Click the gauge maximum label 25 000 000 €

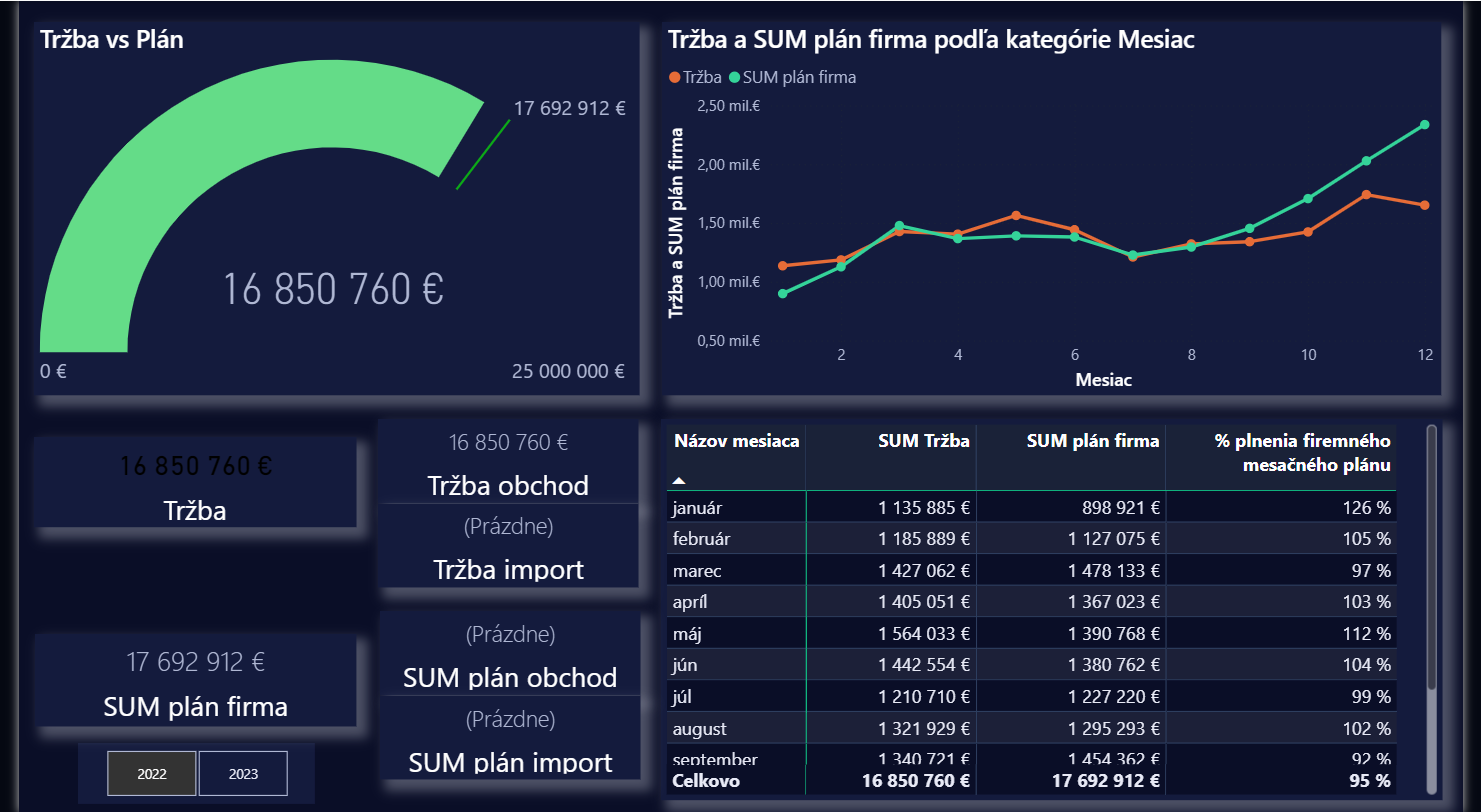coord(568,371)
